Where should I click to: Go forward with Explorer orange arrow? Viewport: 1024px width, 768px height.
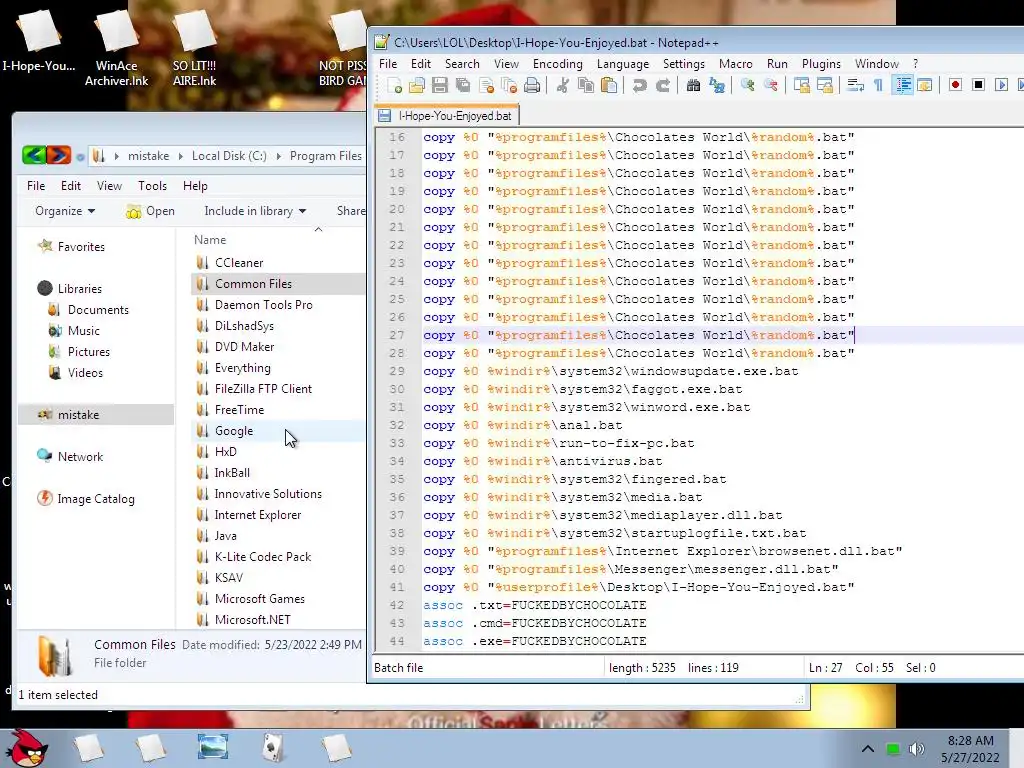tap(58, 155)
